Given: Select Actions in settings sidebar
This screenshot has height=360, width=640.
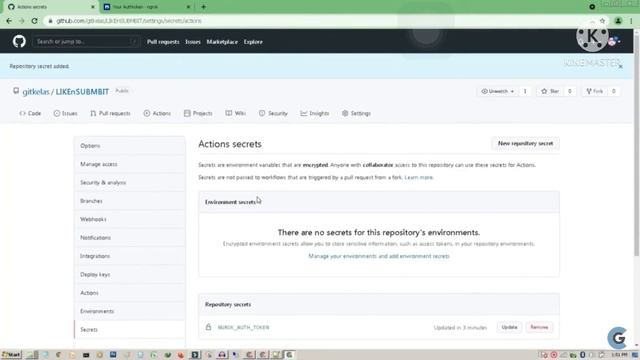Looking at the screenshot, I should pyautogui.click(x=130, y=293).
